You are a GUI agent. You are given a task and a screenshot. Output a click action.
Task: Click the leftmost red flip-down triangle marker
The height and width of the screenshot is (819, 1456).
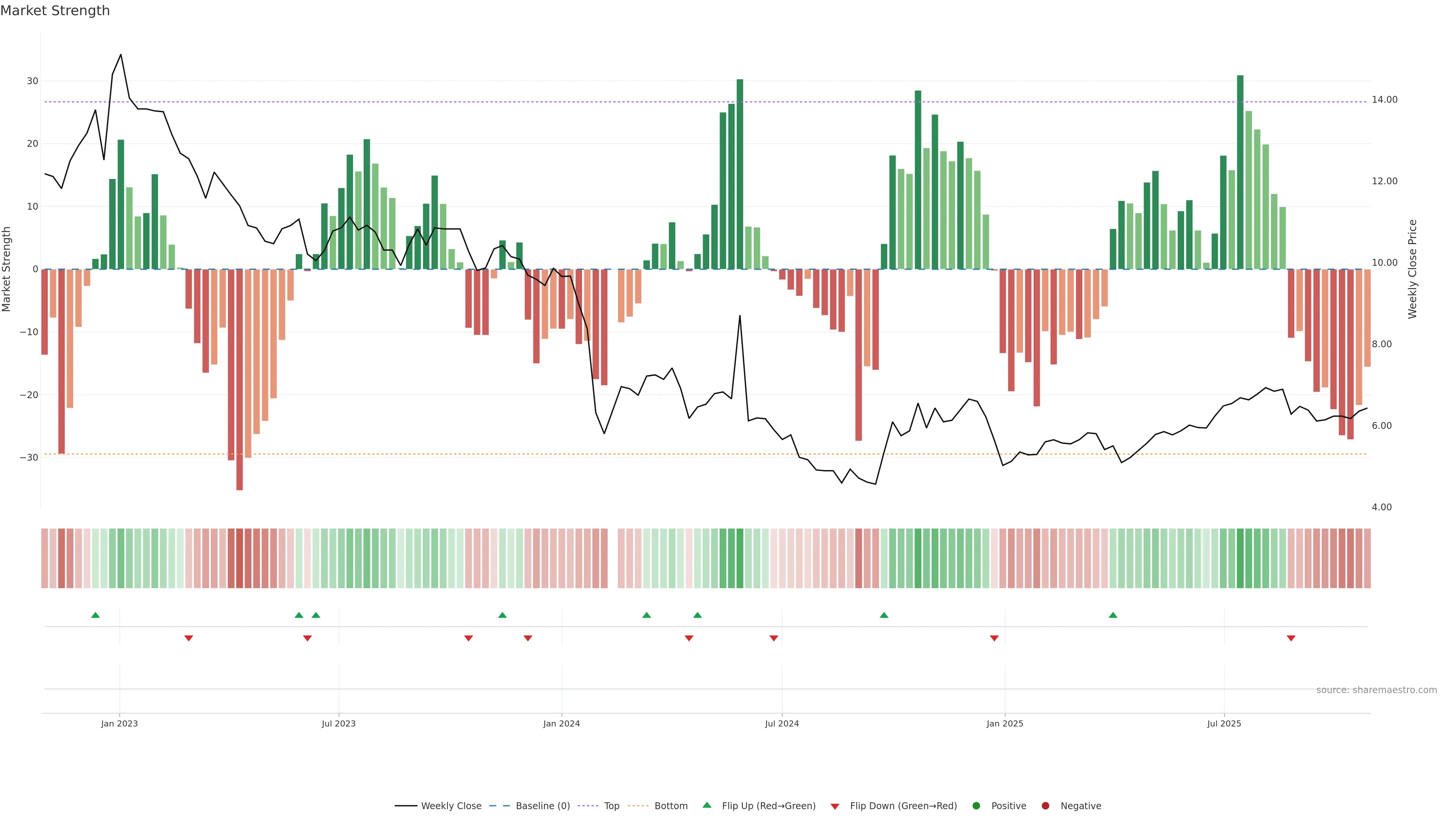[x=189, y=638]
